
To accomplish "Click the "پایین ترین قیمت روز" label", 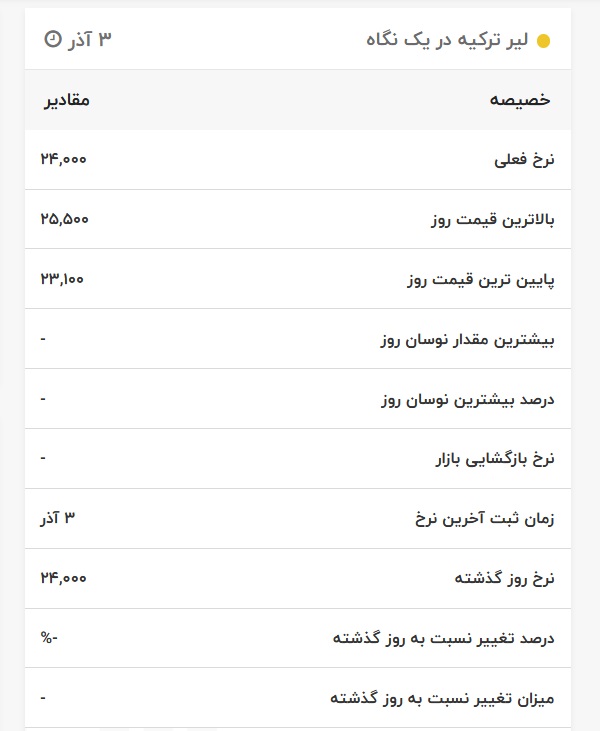I will (480, 279).
